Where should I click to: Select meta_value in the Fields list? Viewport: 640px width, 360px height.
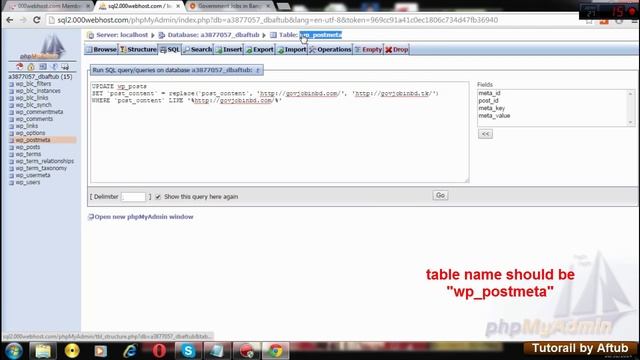[494, 116]
